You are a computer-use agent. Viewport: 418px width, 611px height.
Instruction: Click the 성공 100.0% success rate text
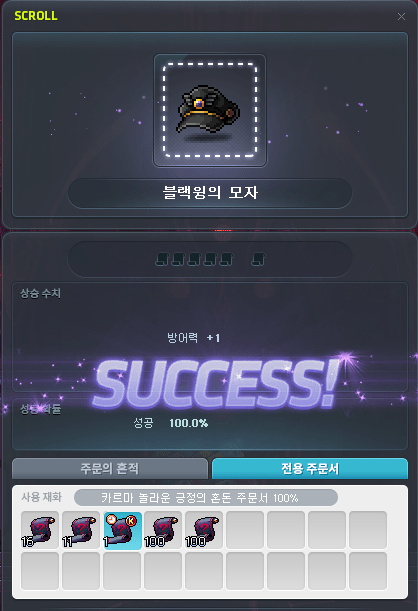click(x=171, y=423)
